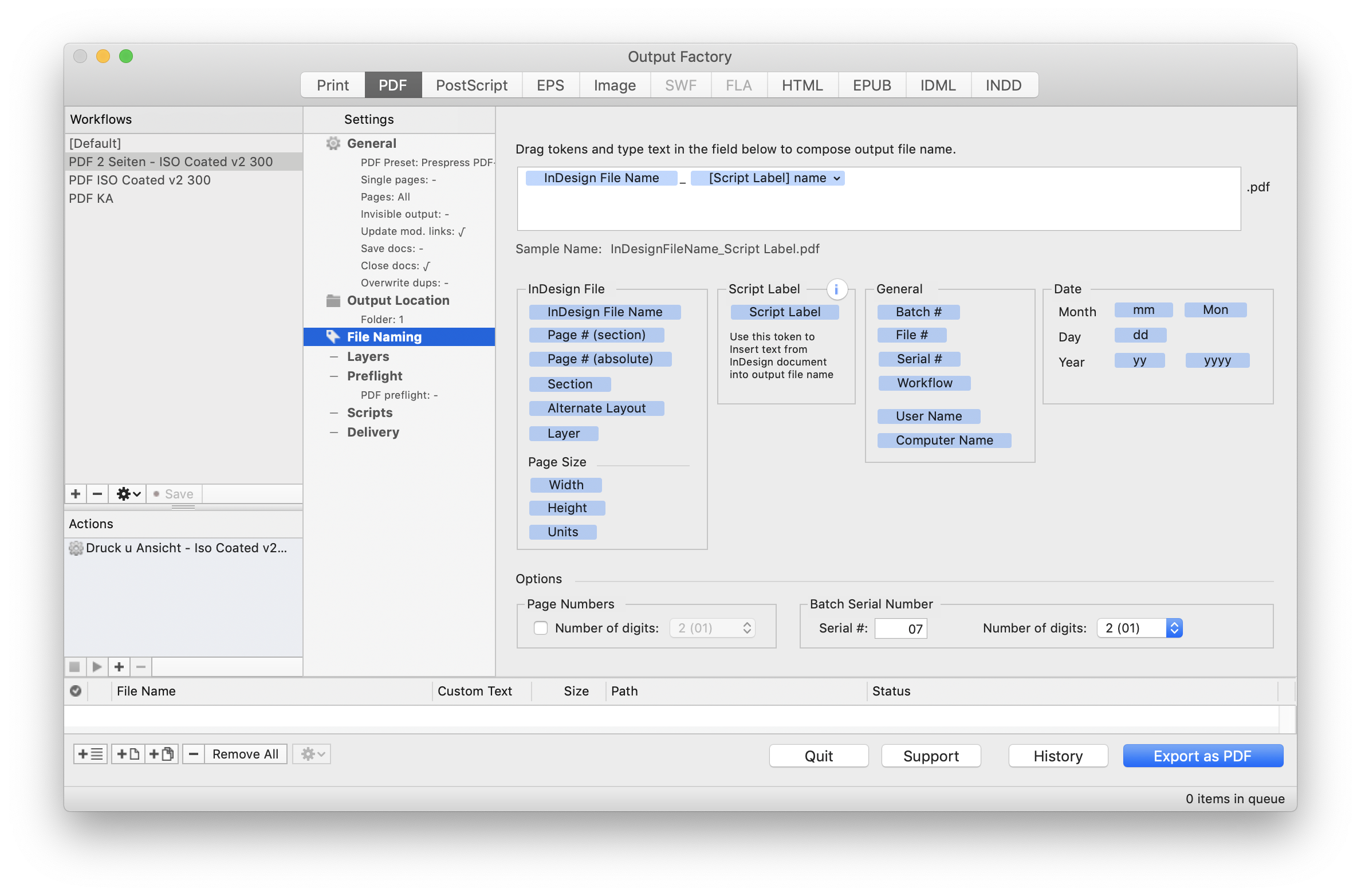Click the Export as PDF button
This screenshot has width=1361, height=896.
tap(1203, 756)
